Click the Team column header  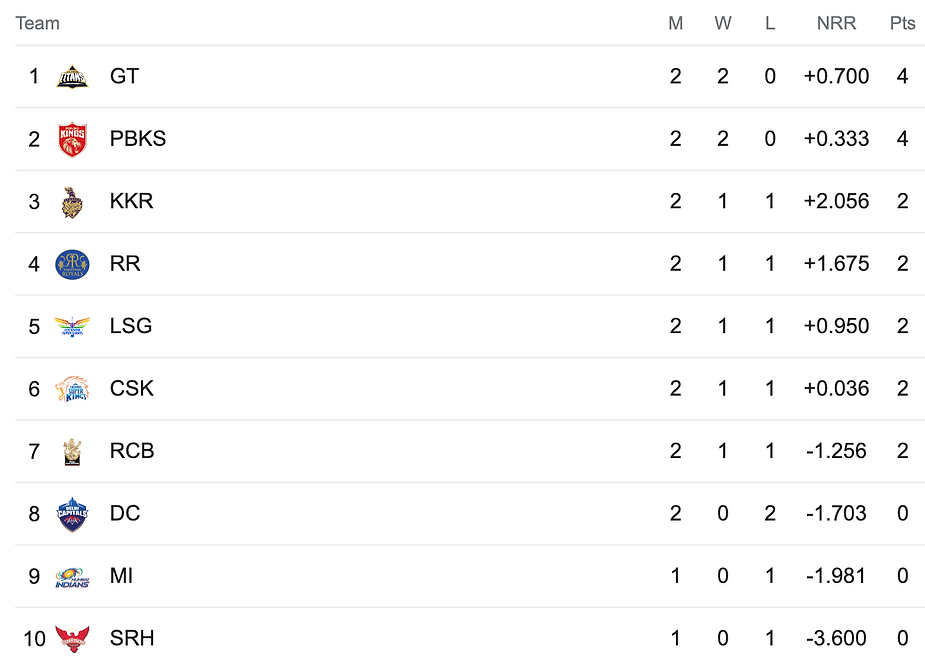37,23
